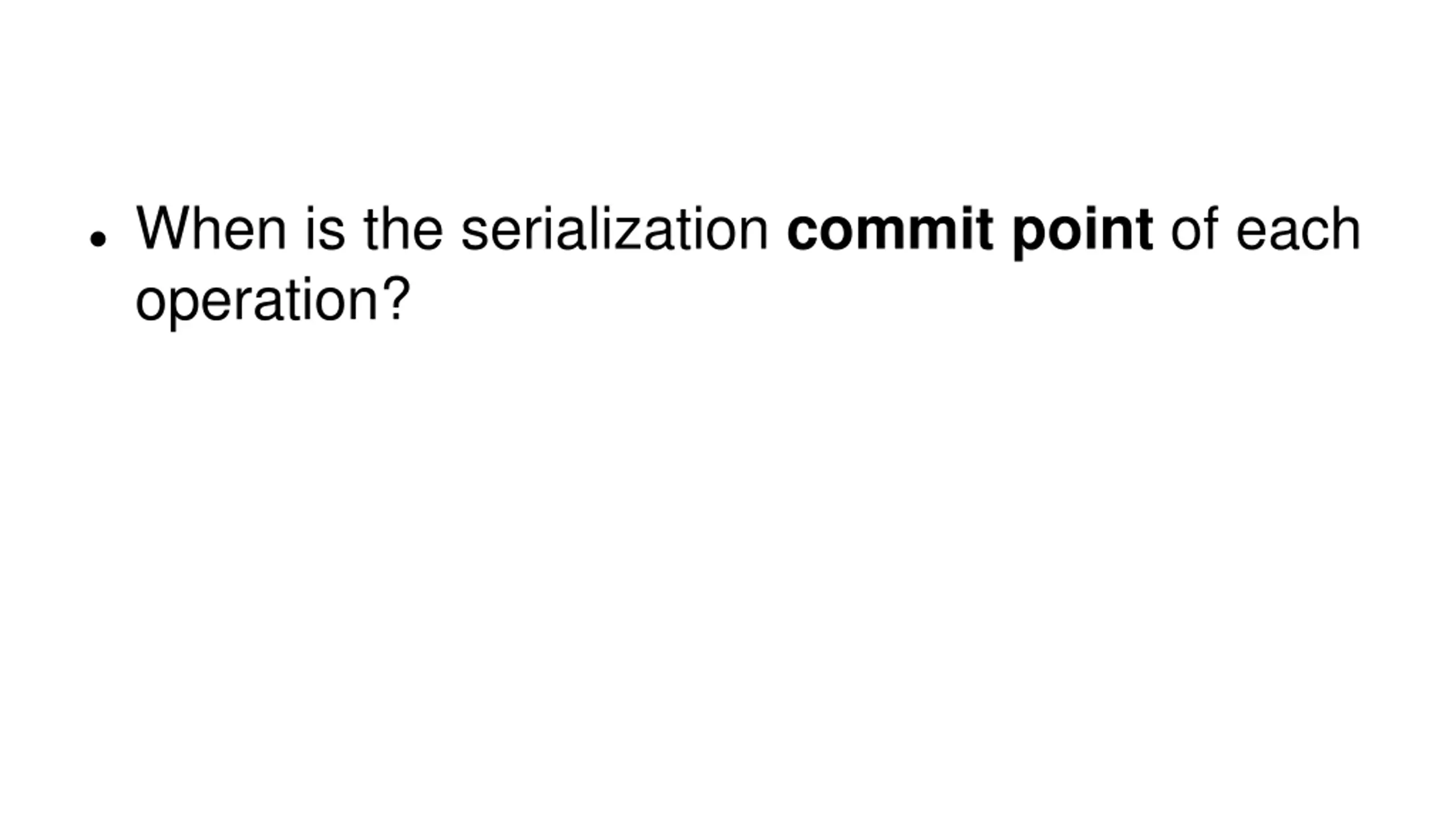Click the bold word "commit"
Screen dimensions: 1456x820
(x=891, y=229)
